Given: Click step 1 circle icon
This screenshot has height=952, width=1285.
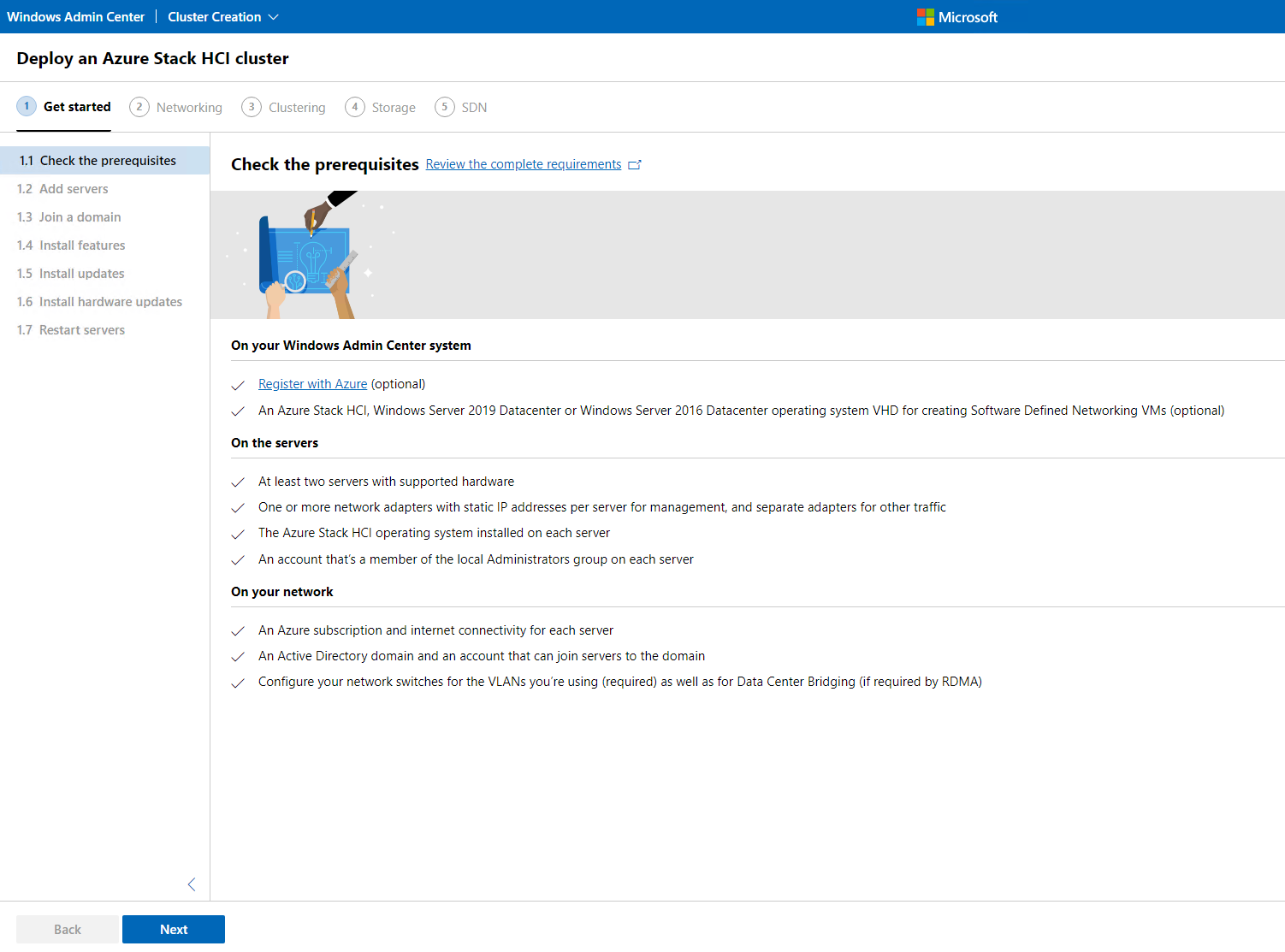Looking at the screenshot, I should coord(27,107).
